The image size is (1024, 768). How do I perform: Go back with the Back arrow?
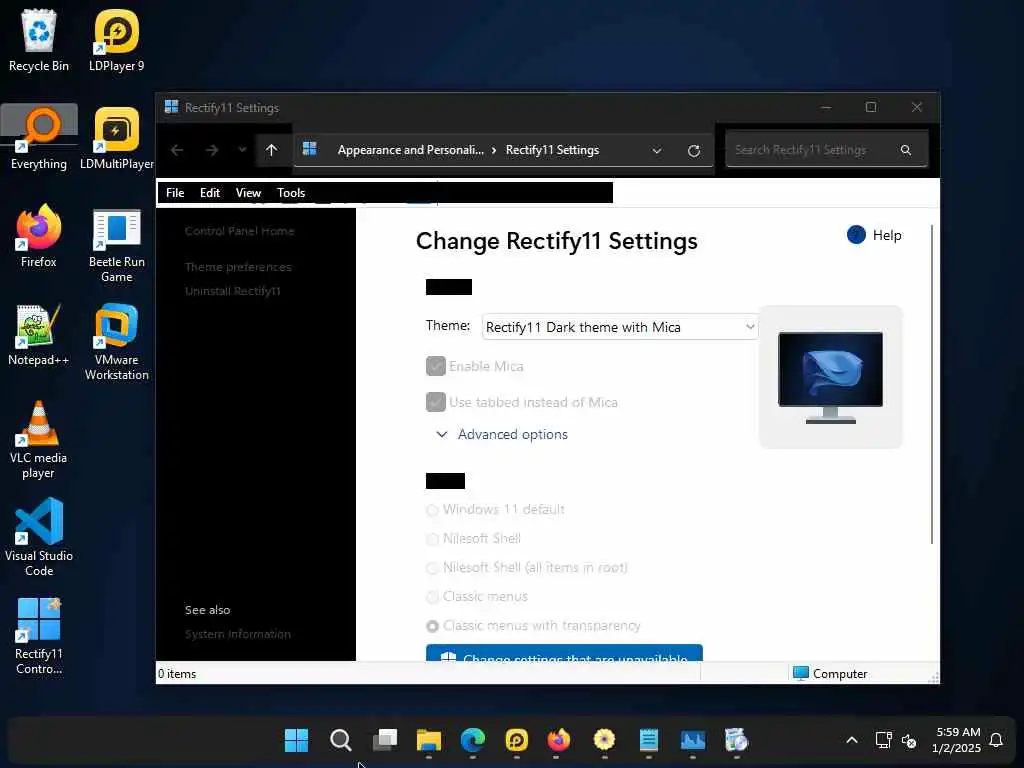coord(177,150)
